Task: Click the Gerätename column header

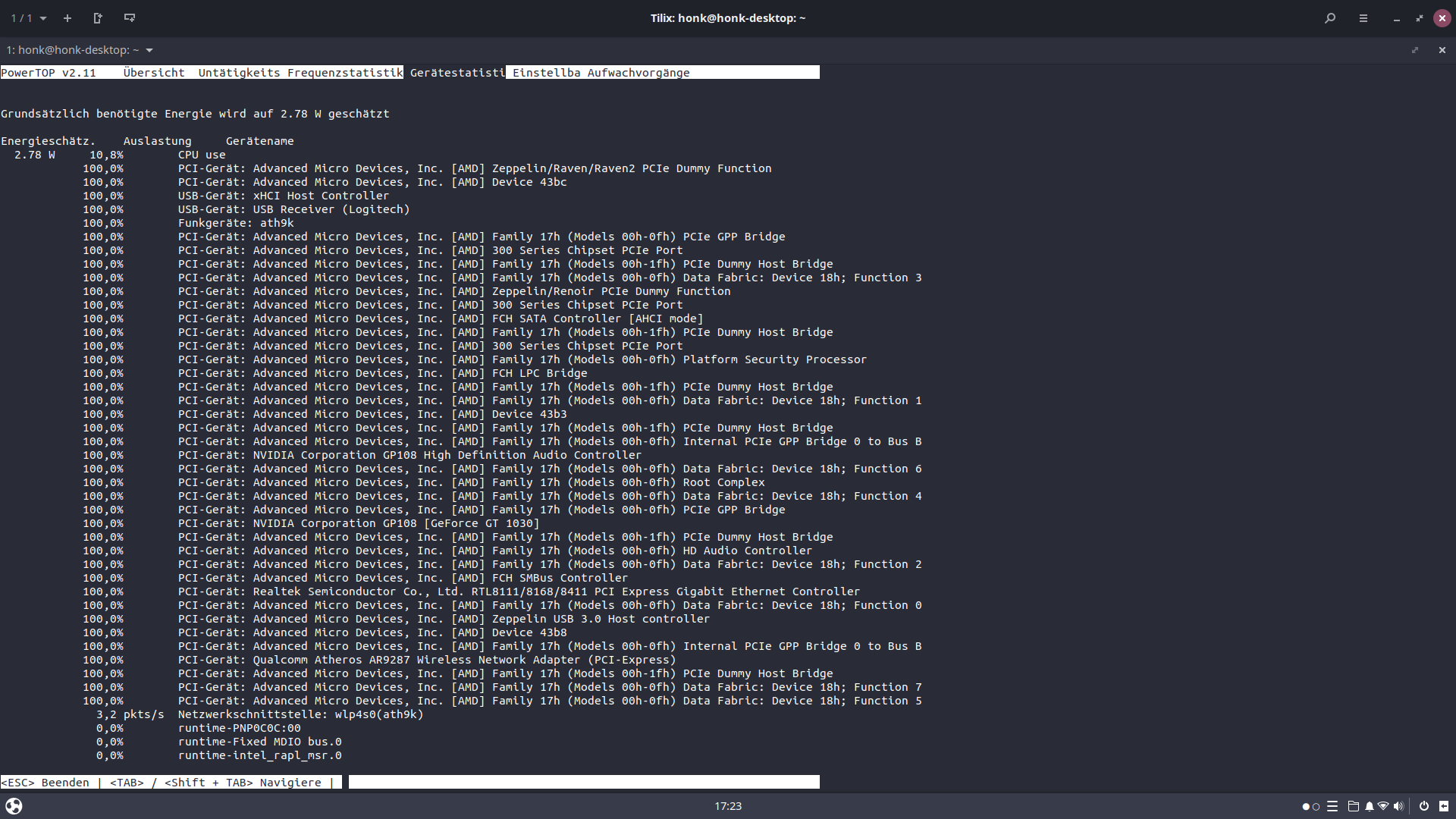Action: point(259,141)
